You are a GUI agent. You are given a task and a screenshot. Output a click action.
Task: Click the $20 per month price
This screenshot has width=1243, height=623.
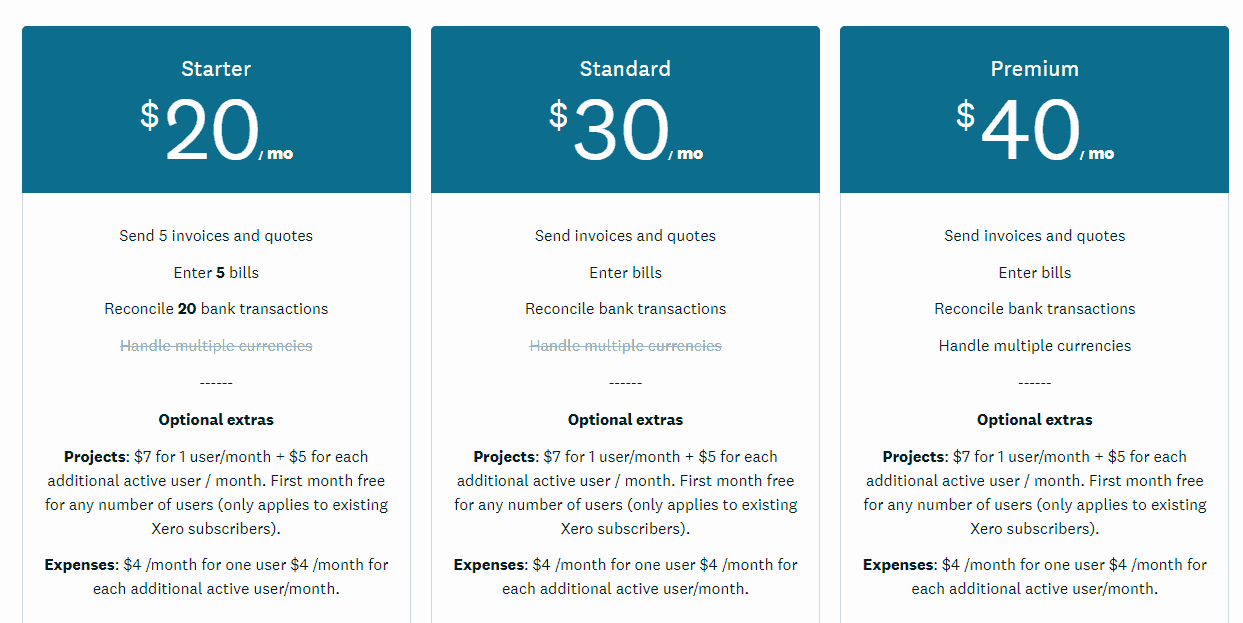[216, 131]
